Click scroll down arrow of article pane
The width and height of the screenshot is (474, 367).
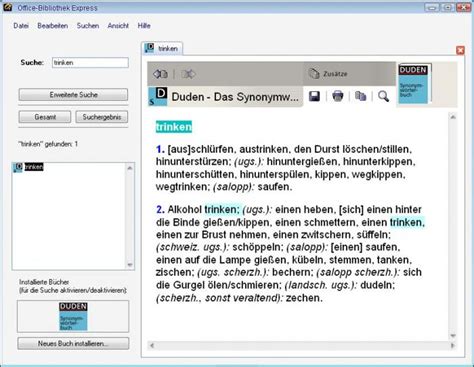click(x=453, y=335)
